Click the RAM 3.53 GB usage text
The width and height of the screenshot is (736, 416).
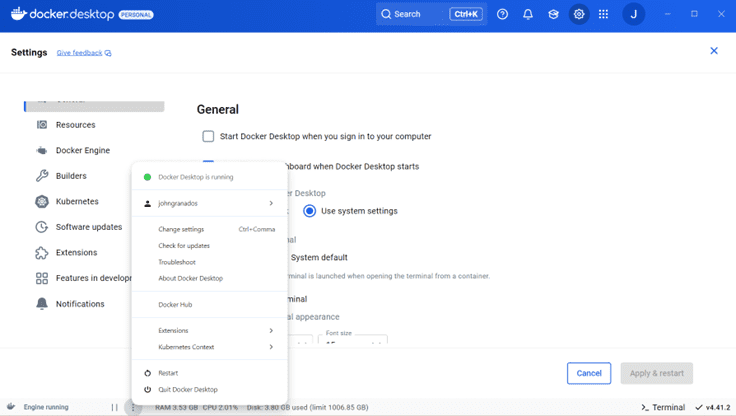pos(176,407)
